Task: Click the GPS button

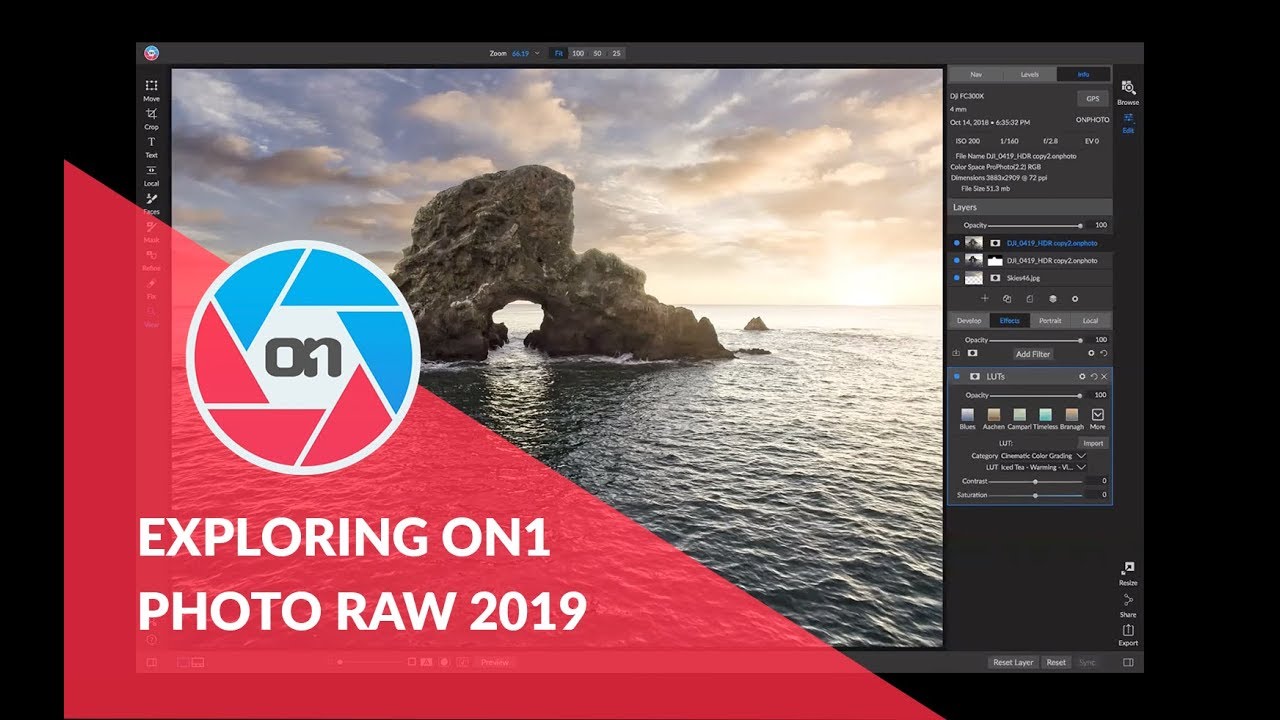Action: [1093, 98]
